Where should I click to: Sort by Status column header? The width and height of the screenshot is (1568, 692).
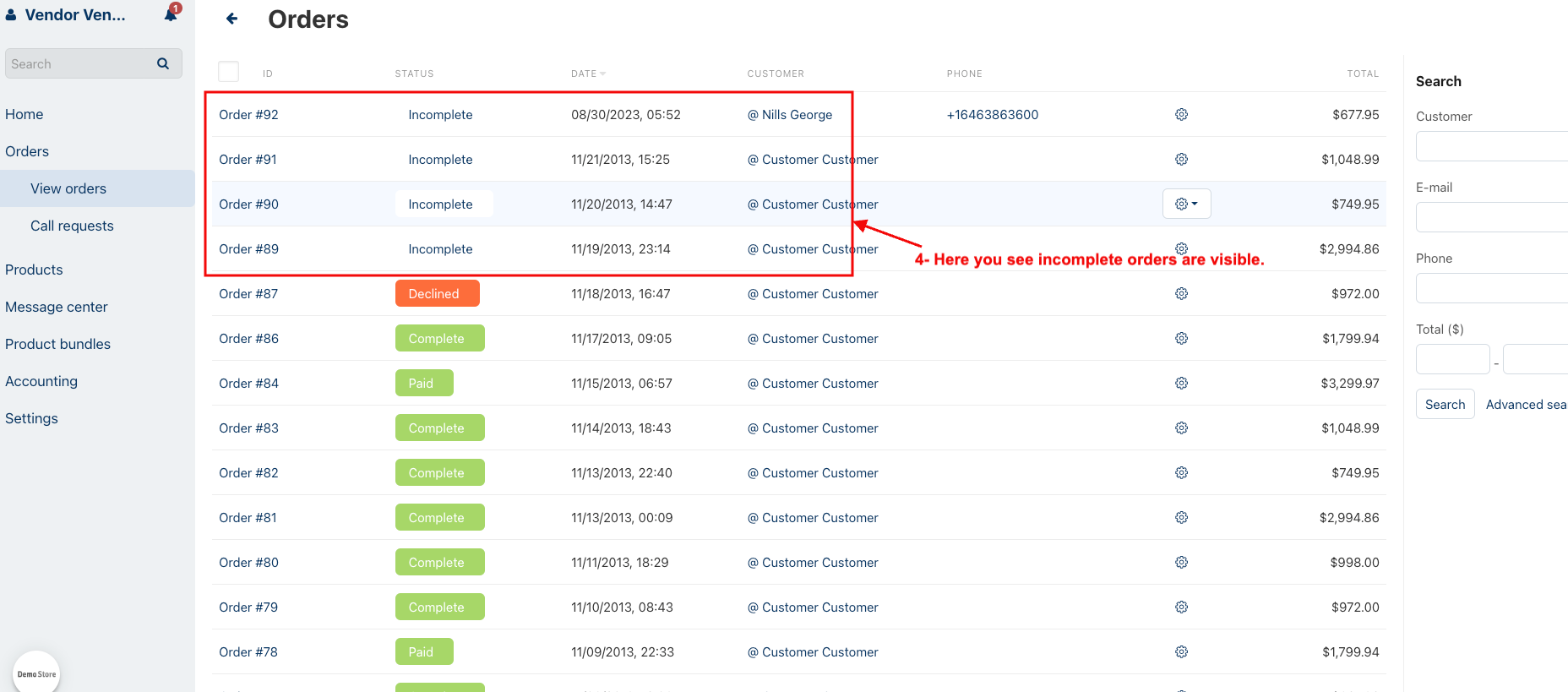tap(414, 74)
